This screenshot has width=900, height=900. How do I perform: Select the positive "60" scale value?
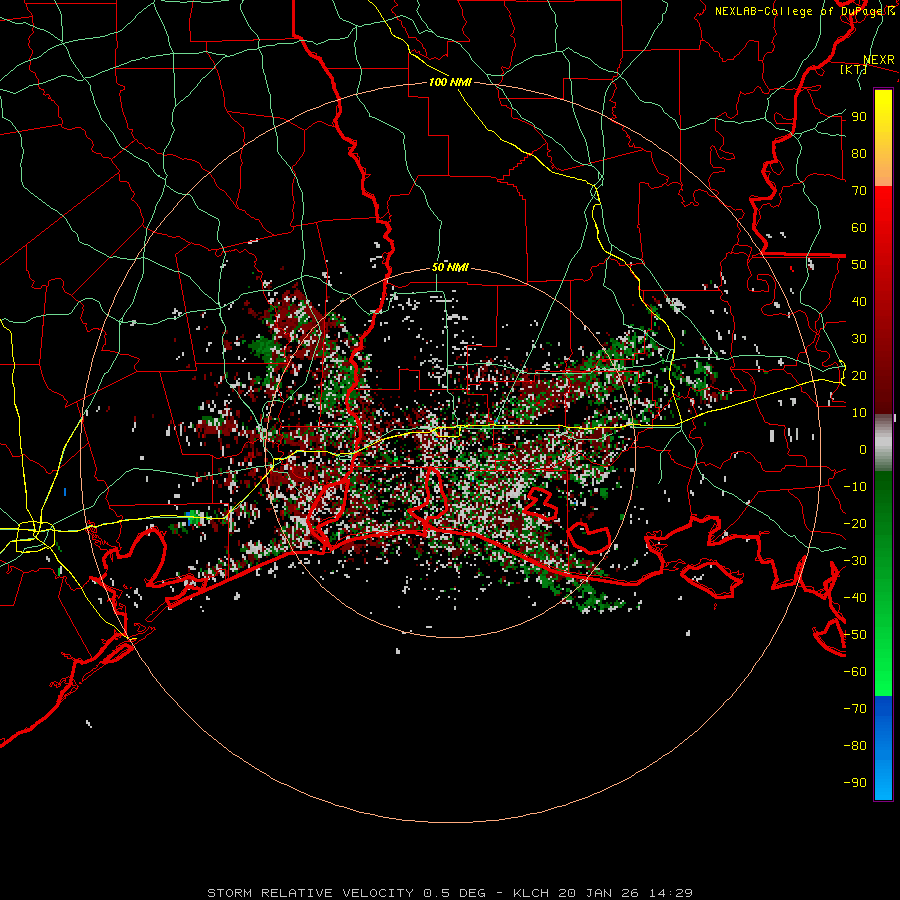(x=859, y=228)
